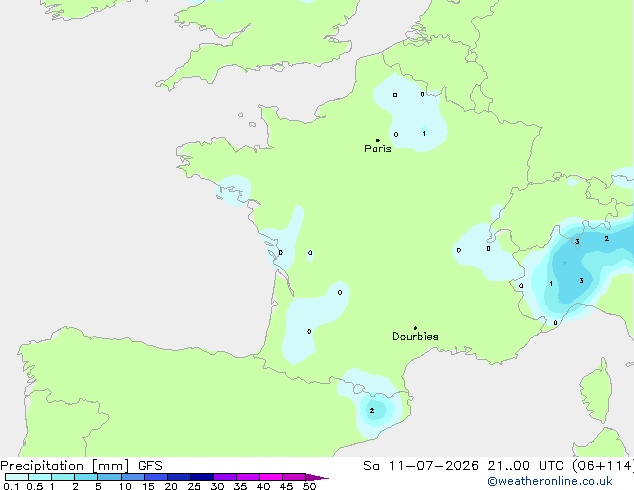Pick the 15–20 mm legend color swatch
This screenshot has height=490, width=634.
(x=155, y=477)
